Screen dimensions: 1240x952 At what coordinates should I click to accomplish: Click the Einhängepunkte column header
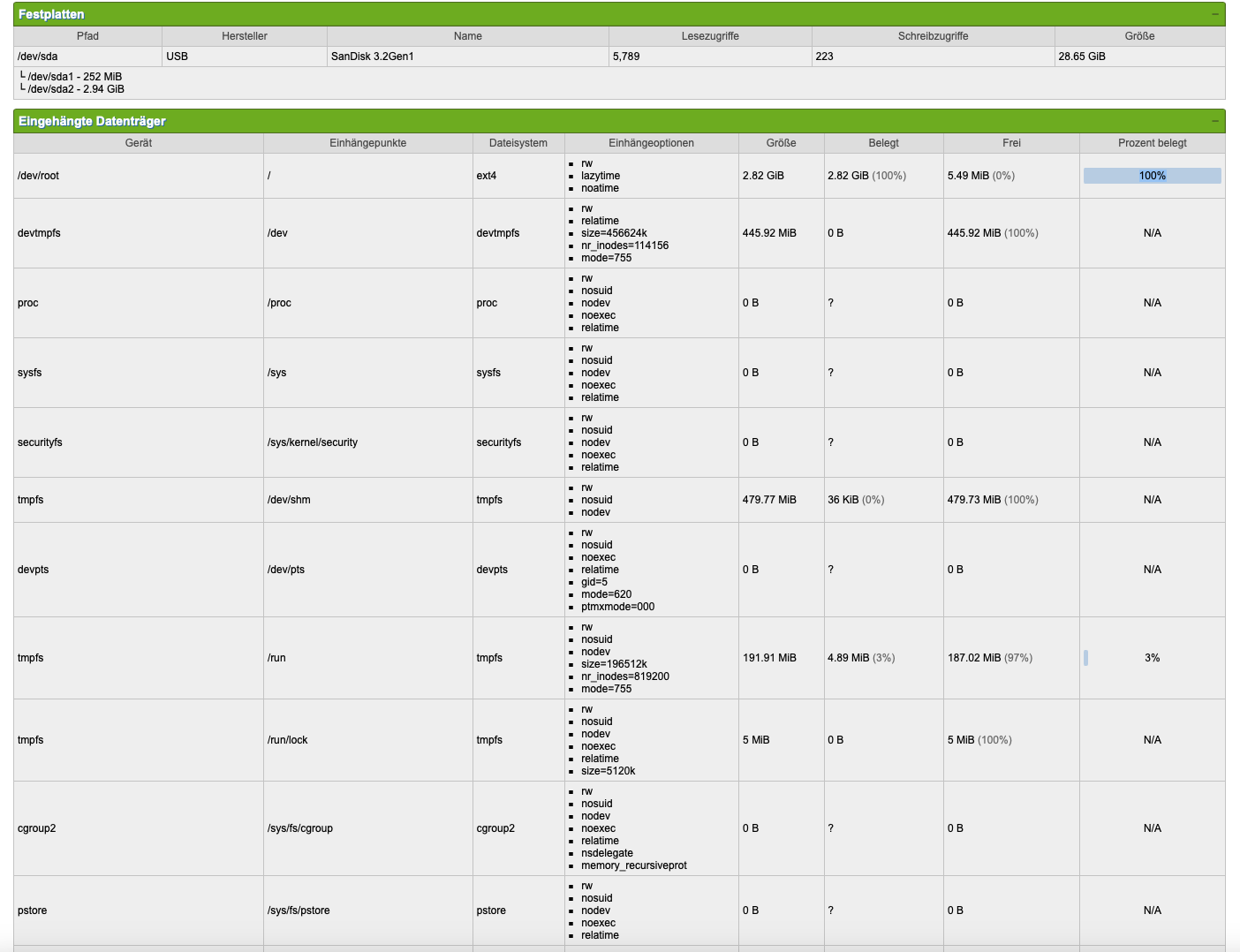[368, 143]
